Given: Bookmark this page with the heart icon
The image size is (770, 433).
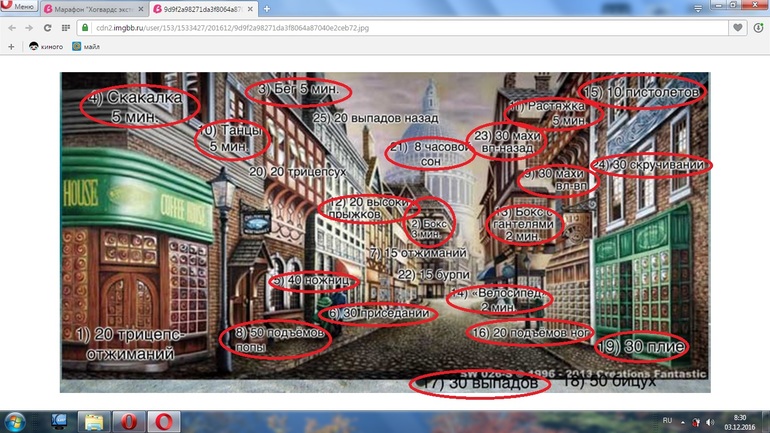Looking at the screenshot, I should click(738, 28).
